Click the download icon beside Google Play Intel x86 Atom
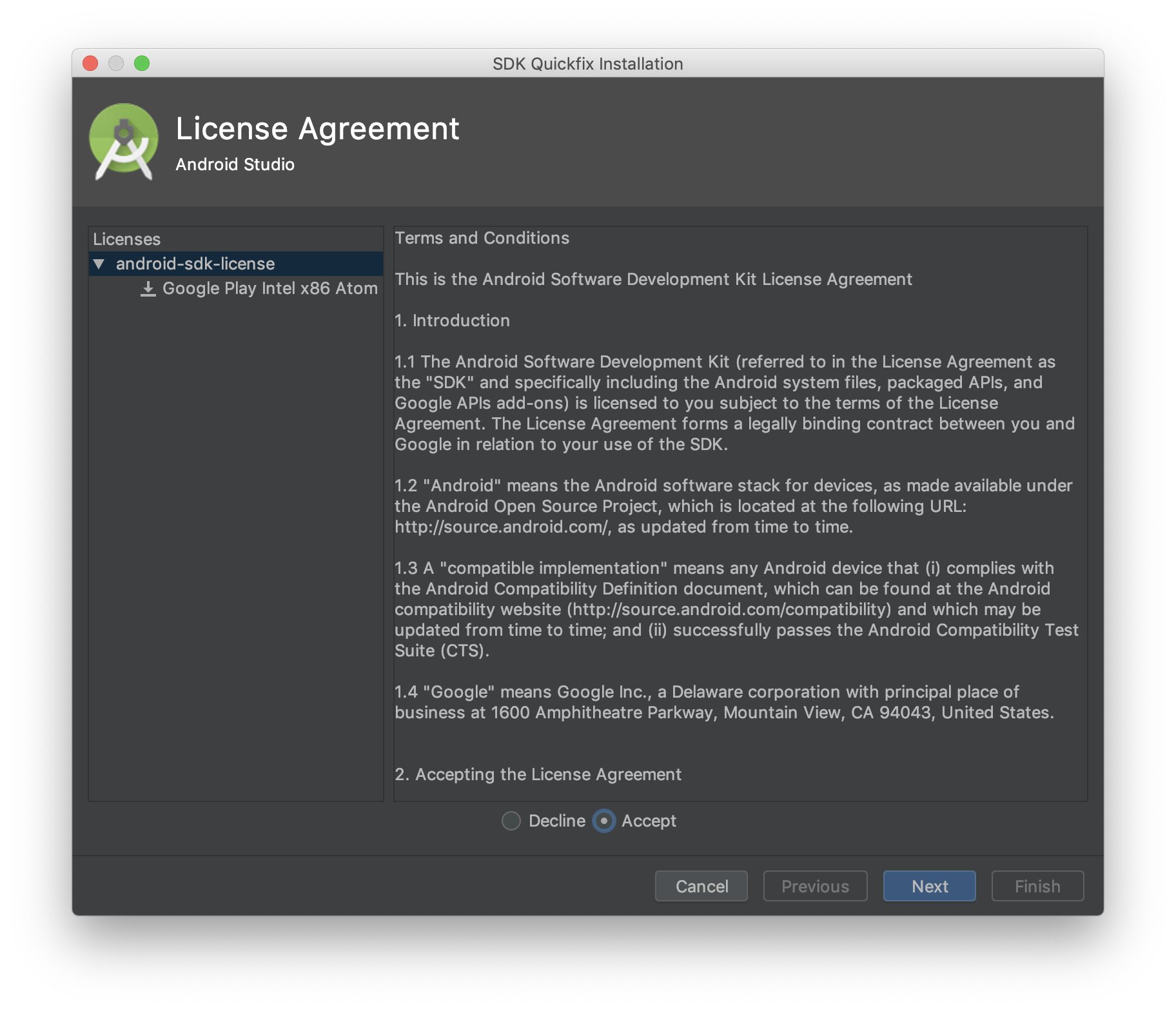Image resolution: width=1176 pixels, height=1011 pixels. [148, 289]
